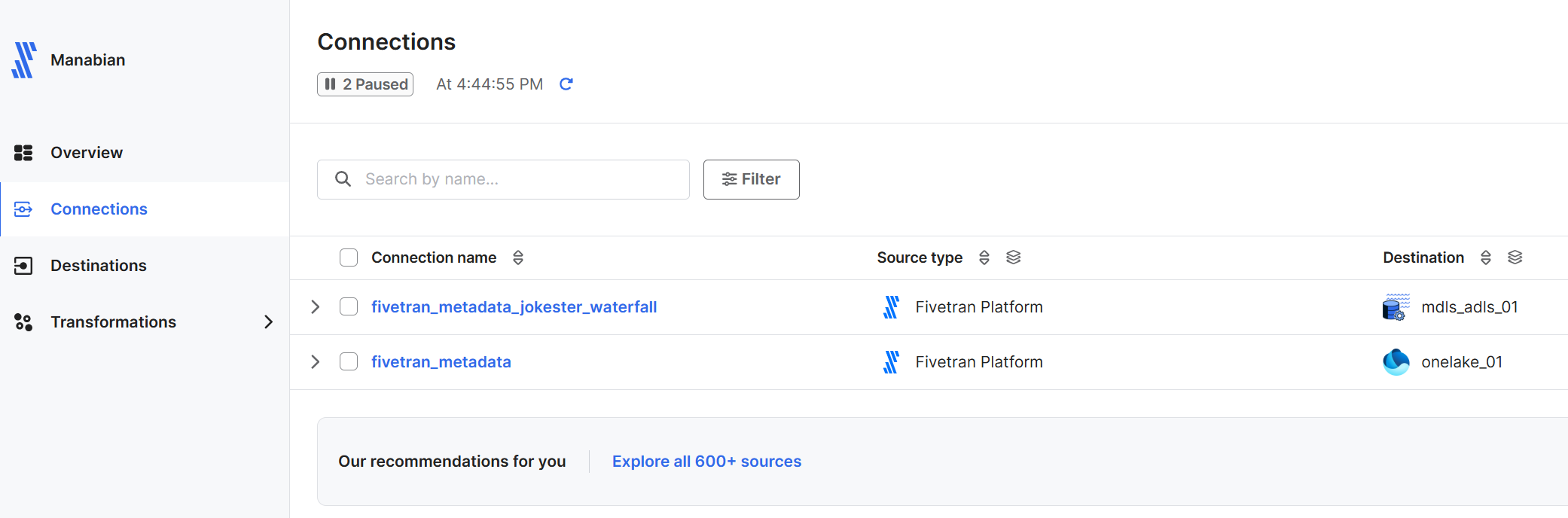
Task: Sort the Destination column
Action: [x=1486, y=257]
